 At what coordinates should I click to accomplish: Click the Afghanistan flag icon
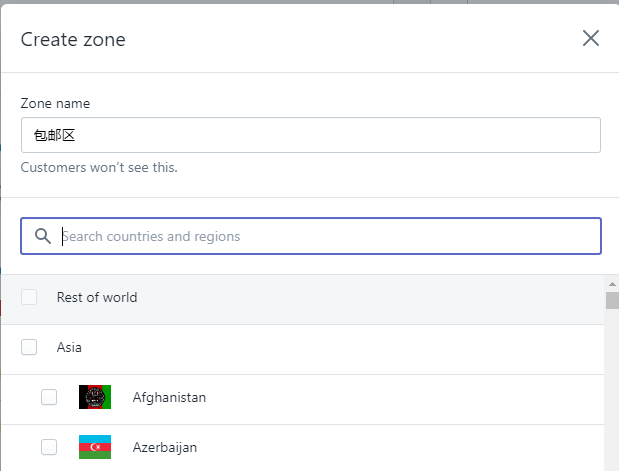[95, 397]
